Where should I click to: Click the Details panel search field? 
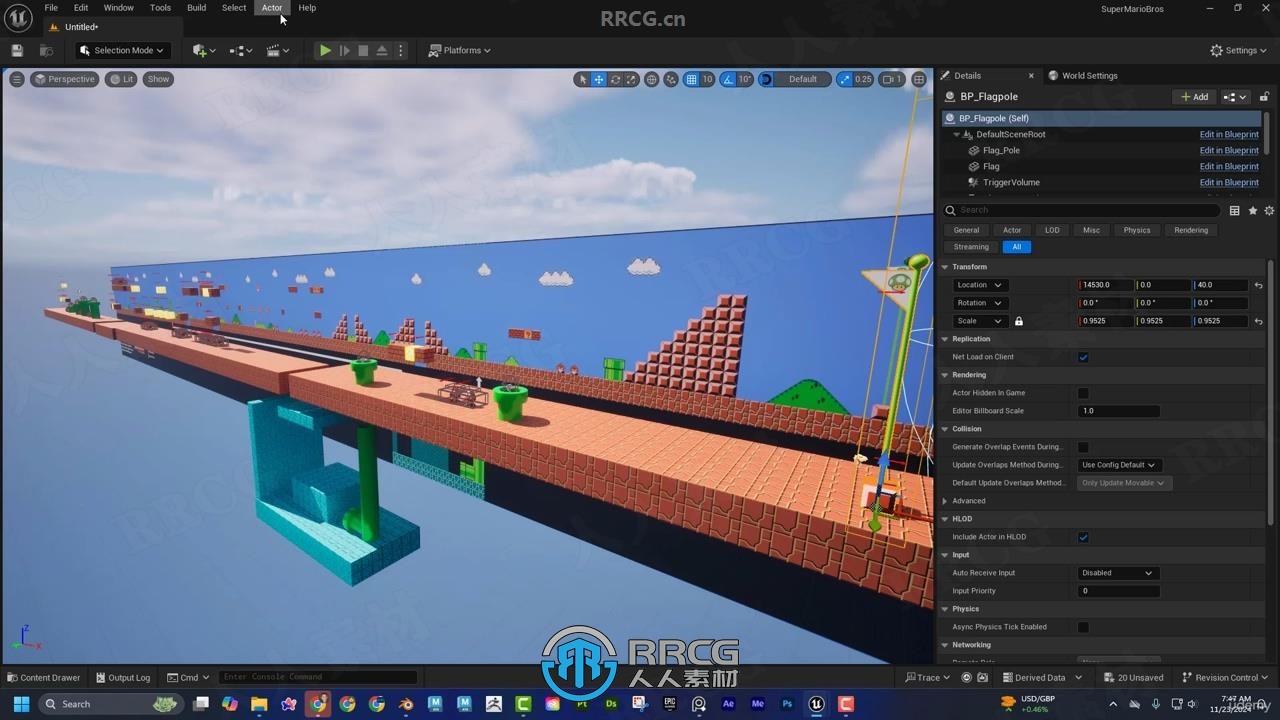tap(1082, 210)
